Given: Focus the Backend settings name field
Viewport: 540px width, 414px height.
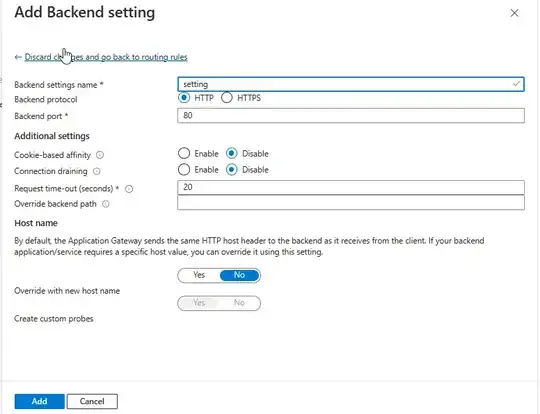Looking at the screenshot, I should (351, 84).
